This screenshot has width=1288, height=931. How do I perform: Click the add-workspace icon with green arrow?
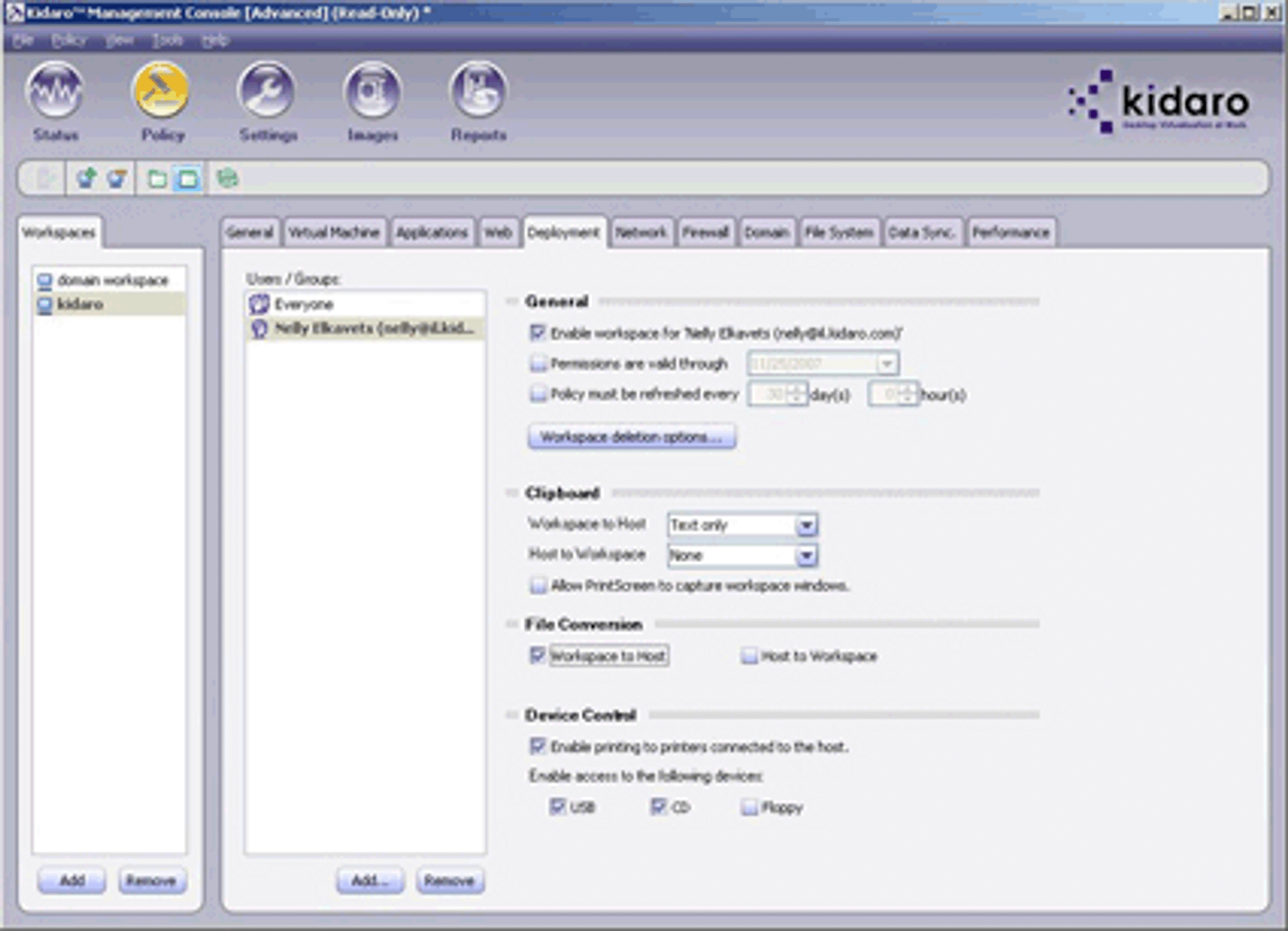pyautogui.click(x=86, y=178)
